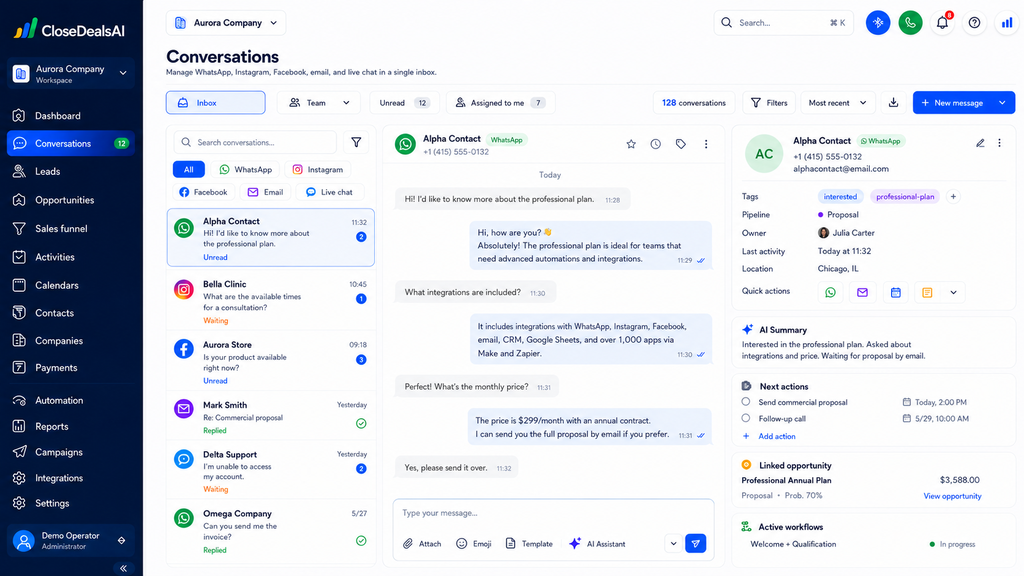The image size is (1024, 576).
Task: Star the Alpha Contact conversation
Action: click(631, 144)
